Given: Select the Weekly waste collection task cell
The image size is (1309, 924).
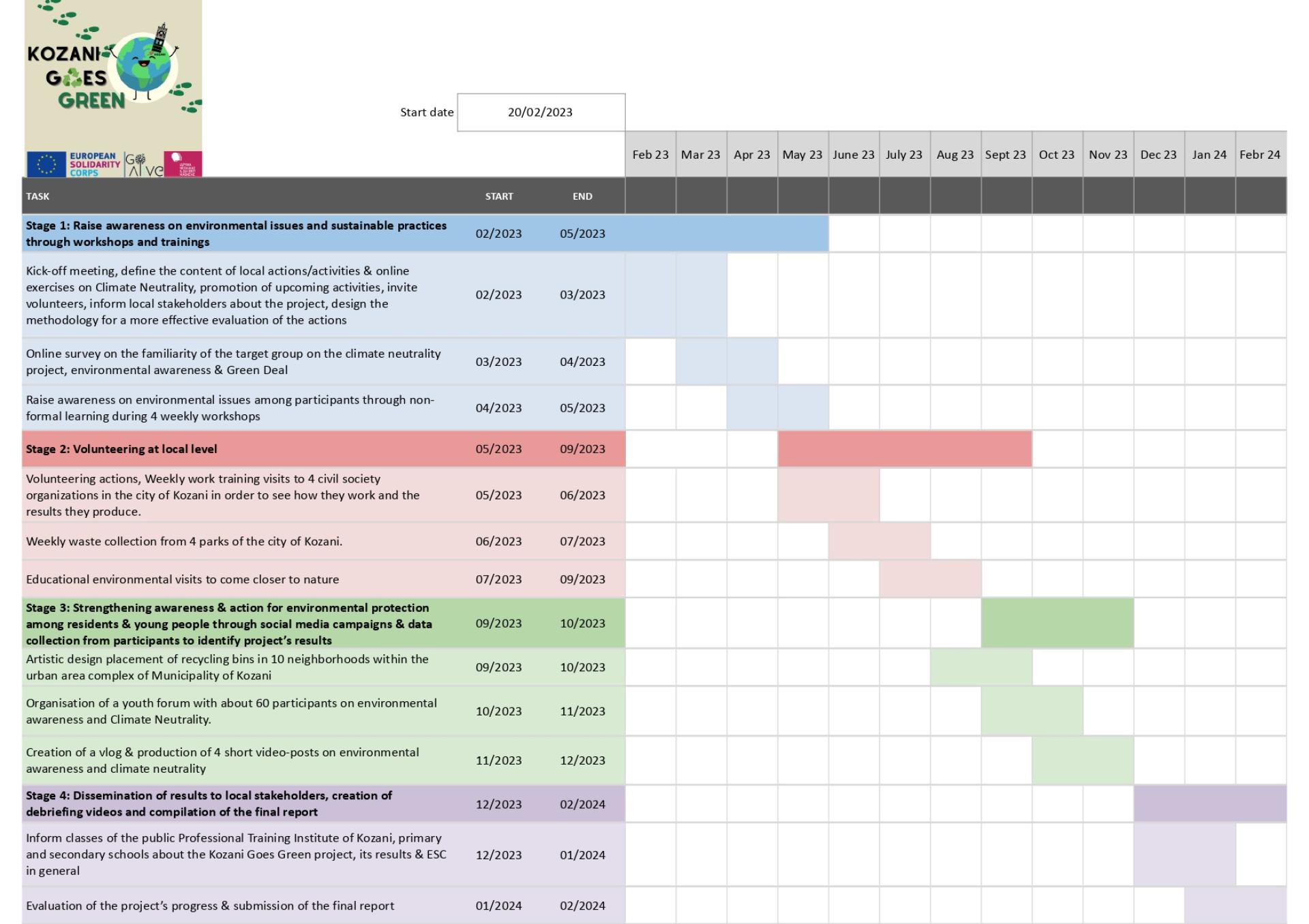Looking at the screenshot, I should pos(184,542).
